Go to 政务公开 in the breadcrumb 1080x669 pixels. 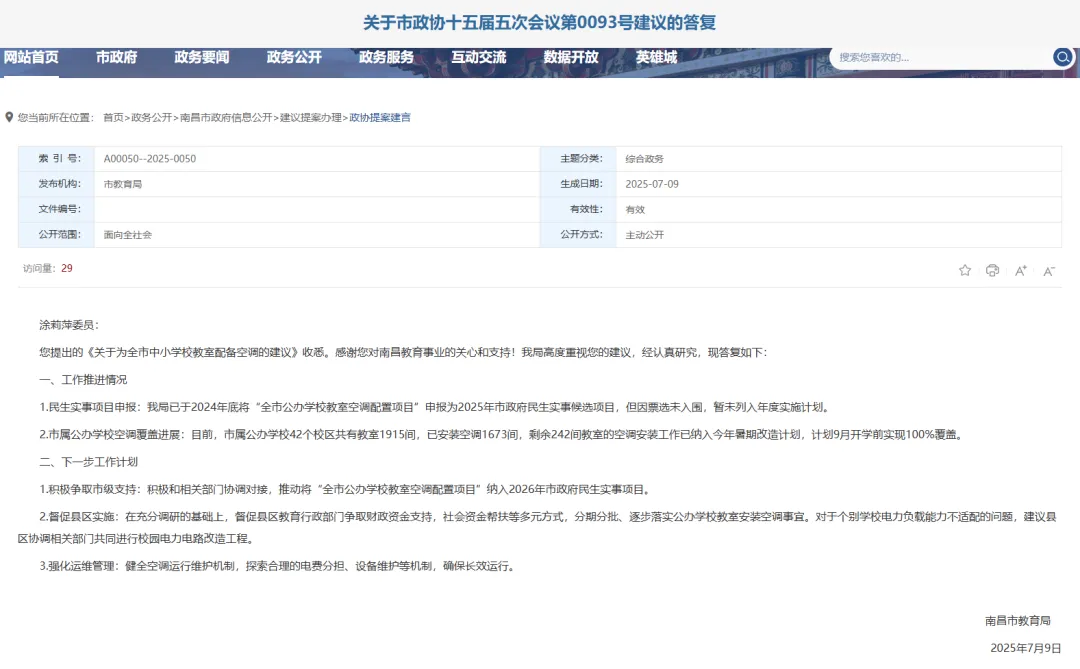(x=152, y=118)
